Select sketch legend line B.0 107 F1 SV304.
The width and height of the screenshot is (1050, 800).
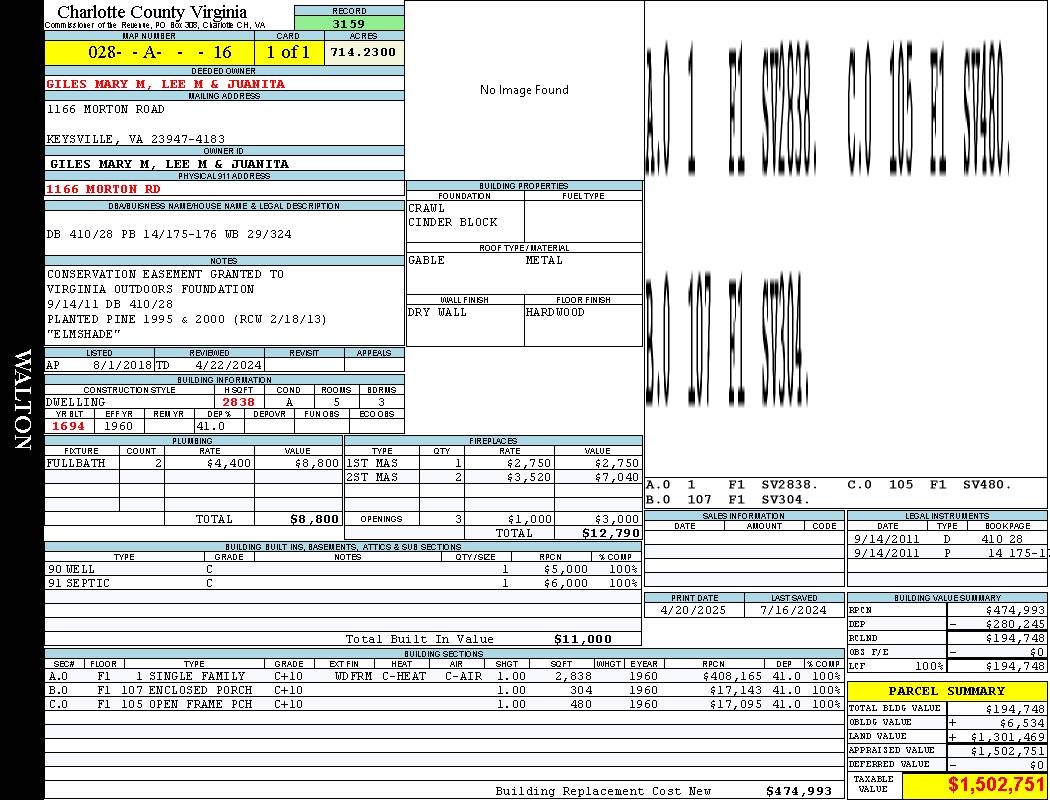[728, 499]
